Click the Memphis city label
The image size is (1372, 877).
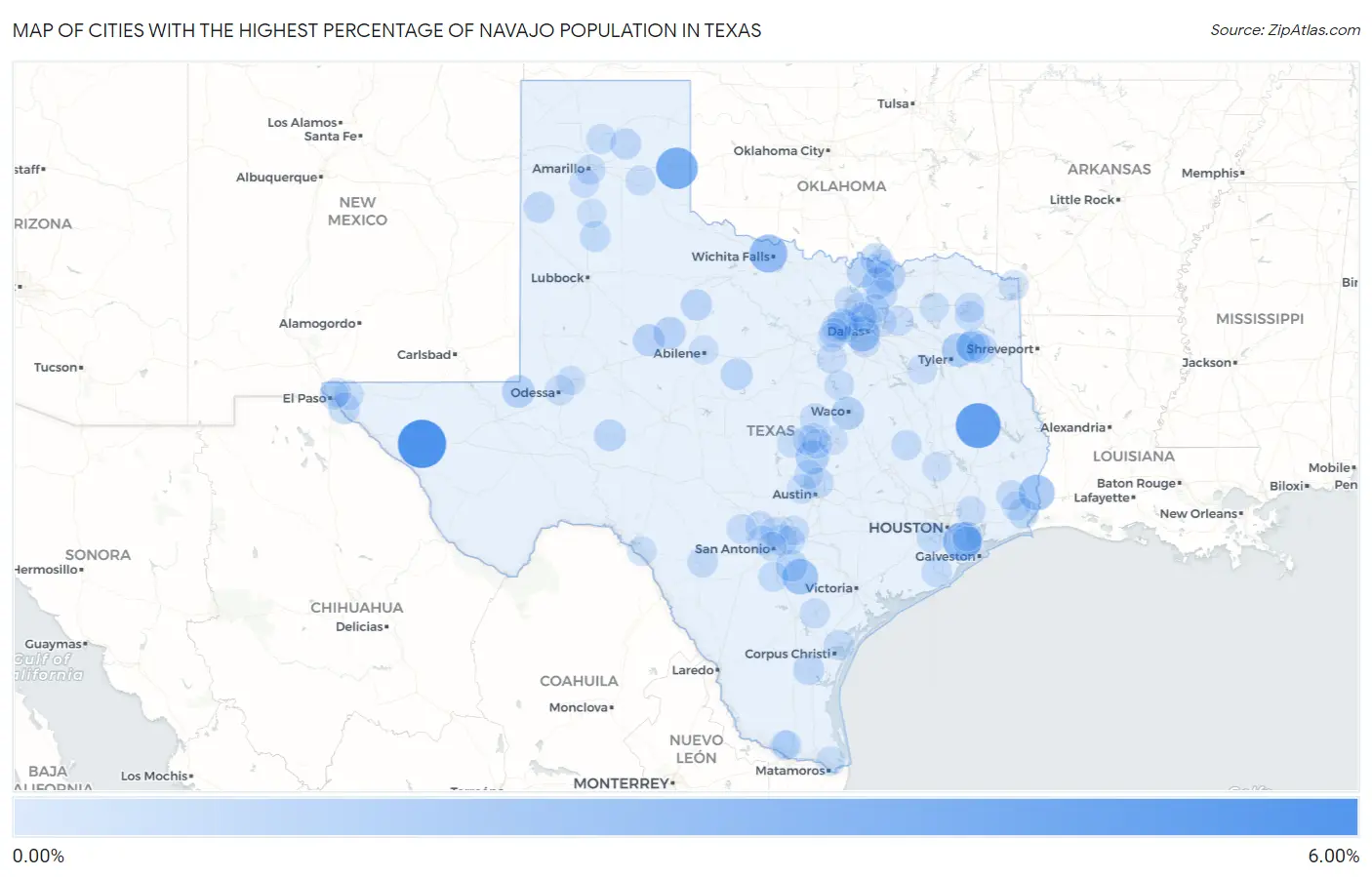[x=1212, y=174]
